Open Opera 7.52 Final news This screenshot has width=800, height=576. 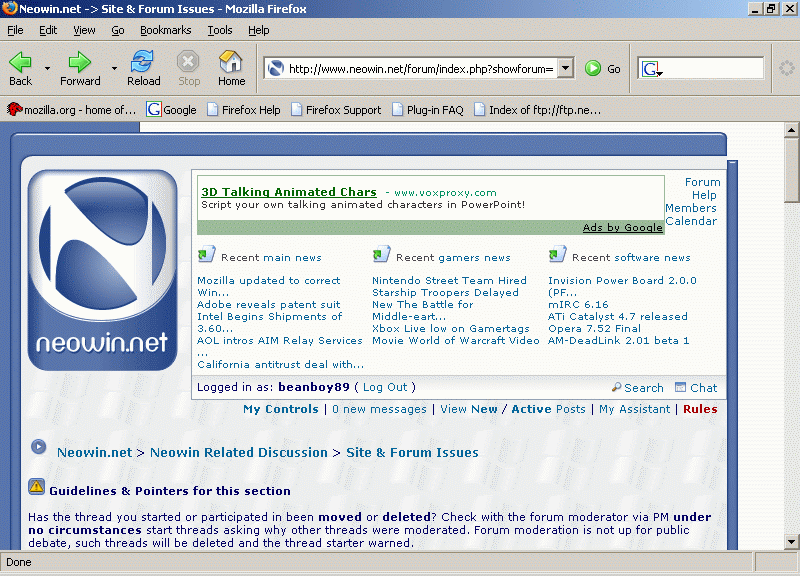click(x=594, y=329)
